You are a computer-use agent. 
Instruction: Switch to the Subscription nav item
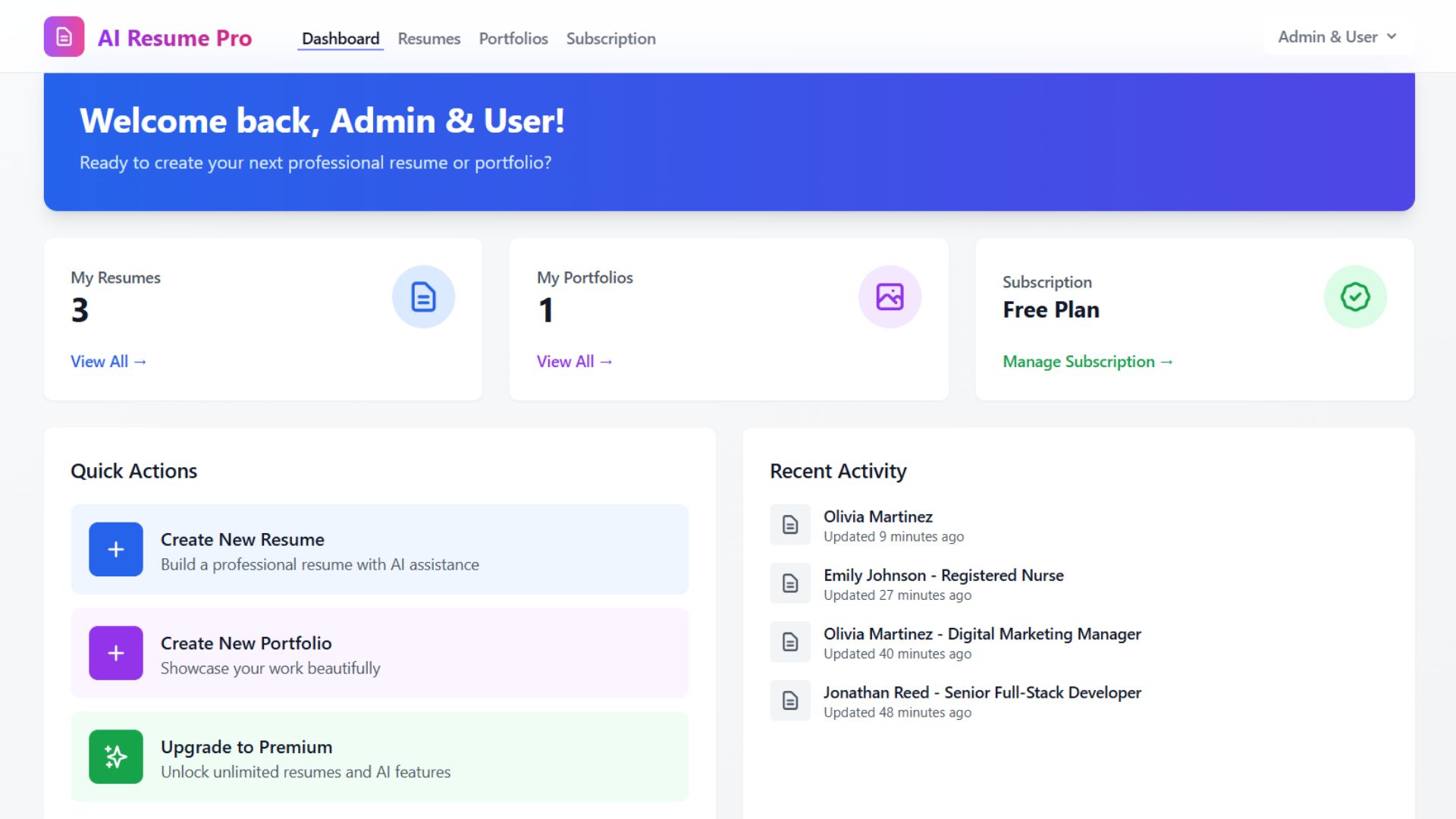[x=610, y=39]
